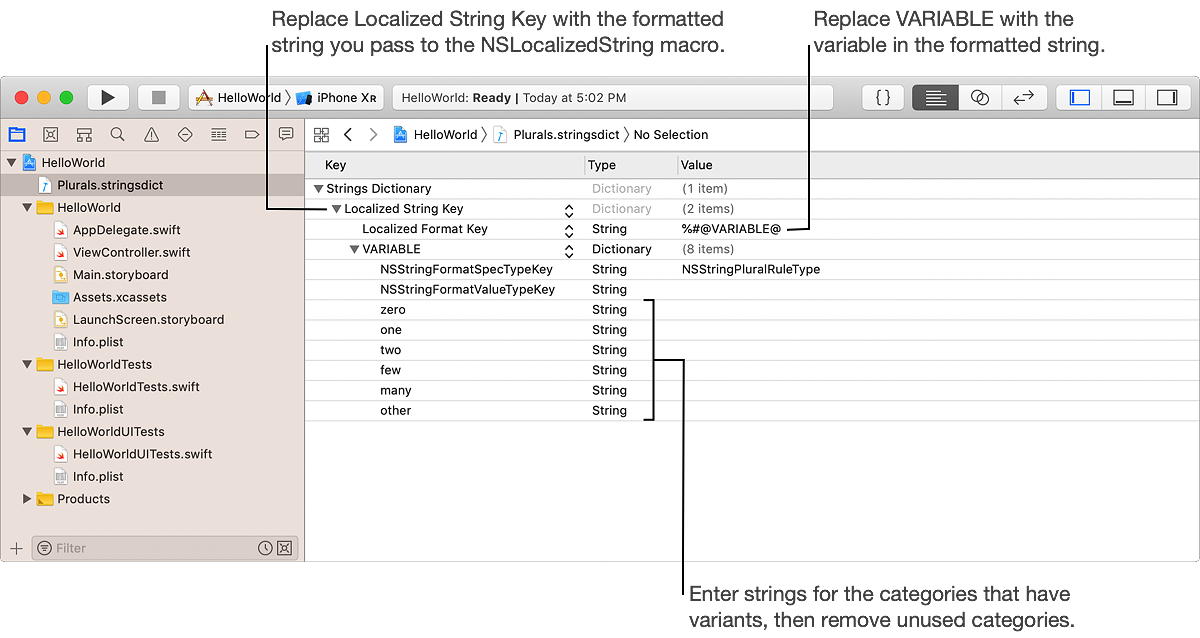Image resolution: width=1200 pixels, height=638 pixels.
Task: Collapse the Strings Dictionary row
Action: (x=318, y=188)
